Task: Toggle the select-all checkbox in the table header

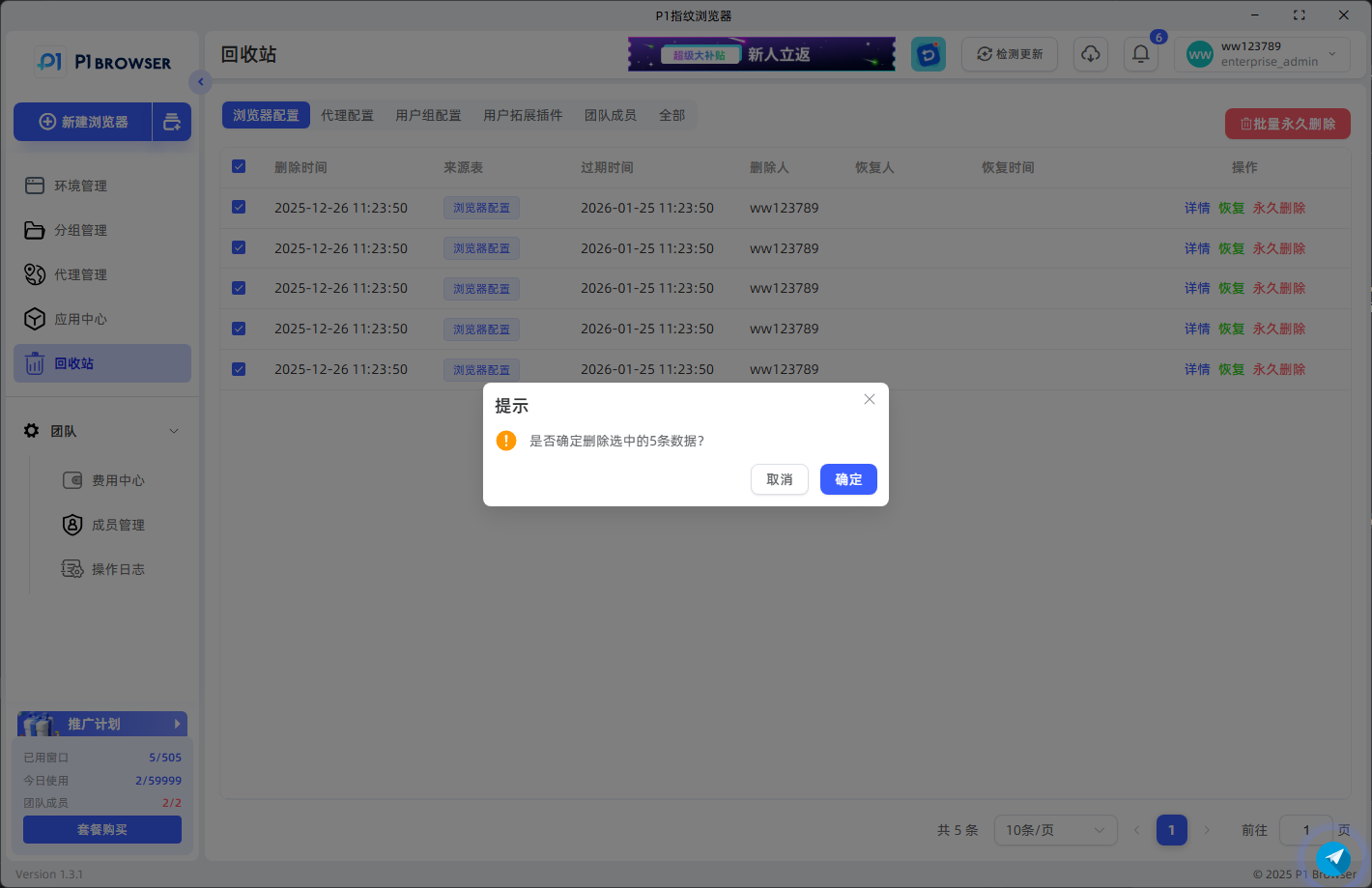Action: (x=239, y=167)
